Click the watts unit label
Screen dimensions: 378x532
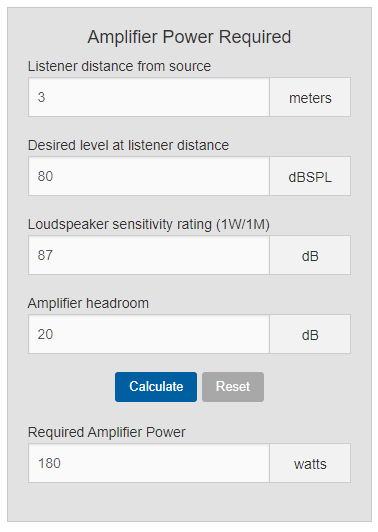tap(310, 464)
